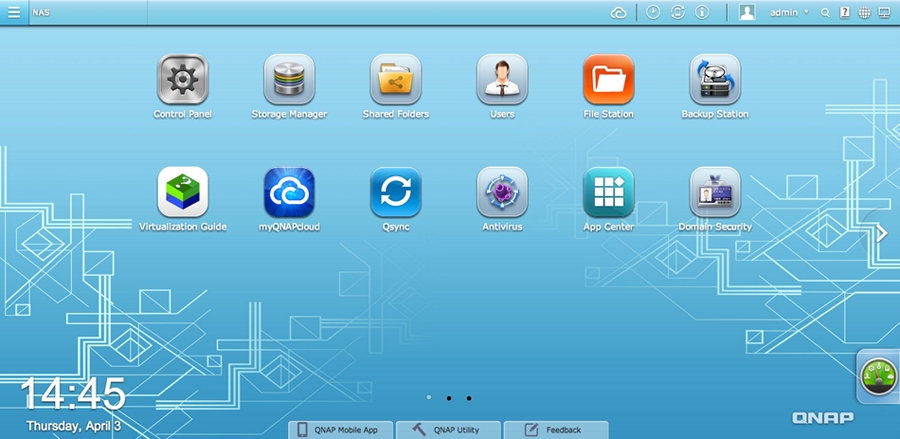Launch App Center

608,192
